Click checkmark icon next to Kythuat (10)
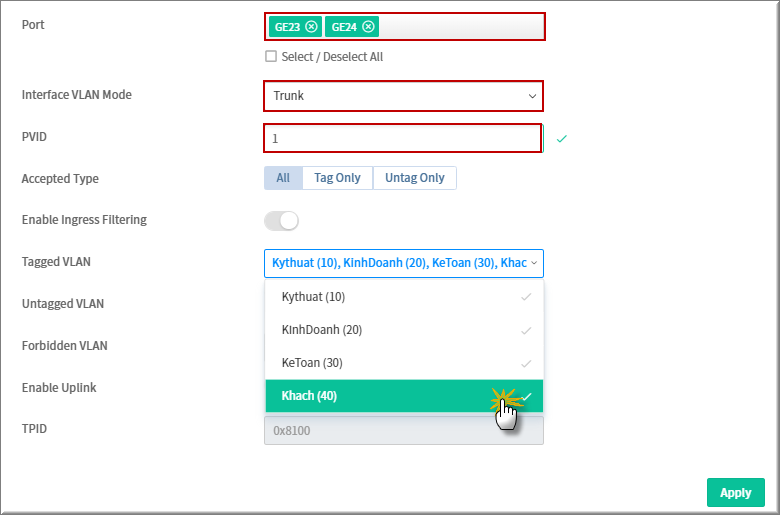780x515 pixels. [x=526, y=297]
